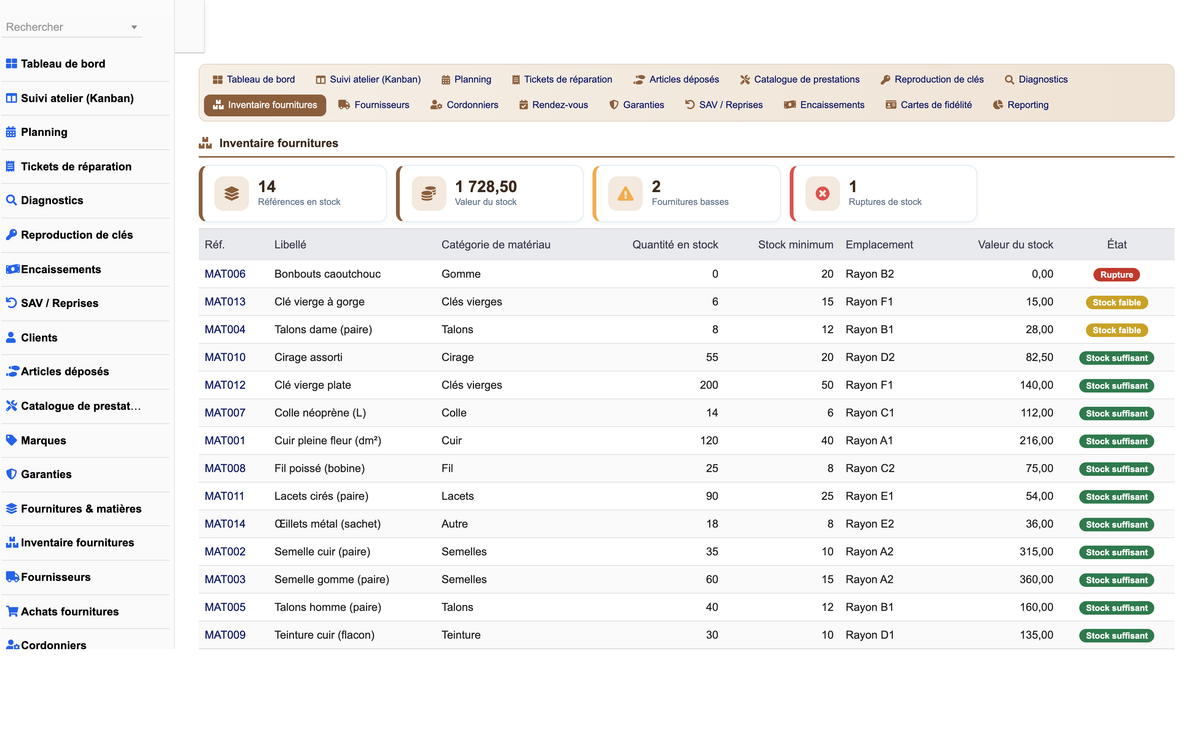Open Garanties in top navigation

(636, 105)
